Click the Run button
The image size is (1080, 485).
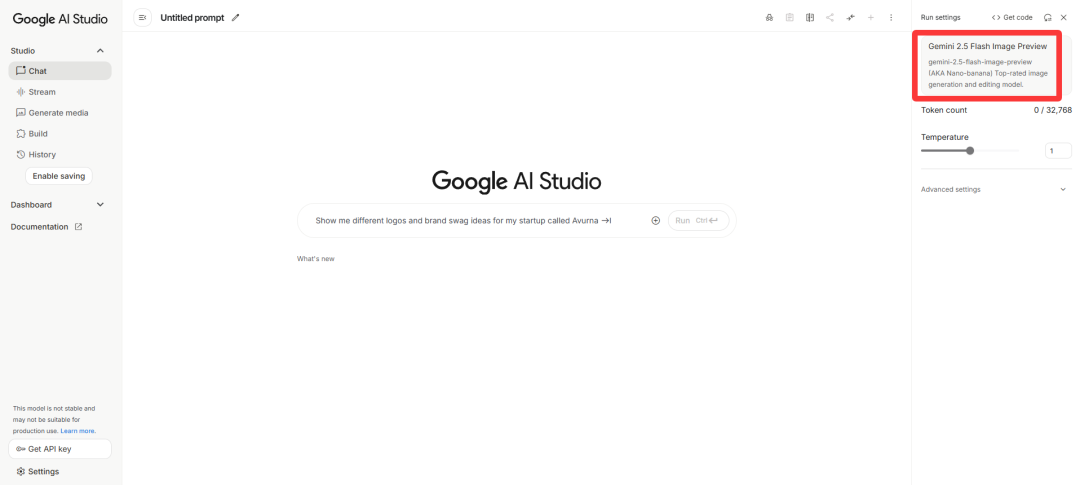(698, 220)
